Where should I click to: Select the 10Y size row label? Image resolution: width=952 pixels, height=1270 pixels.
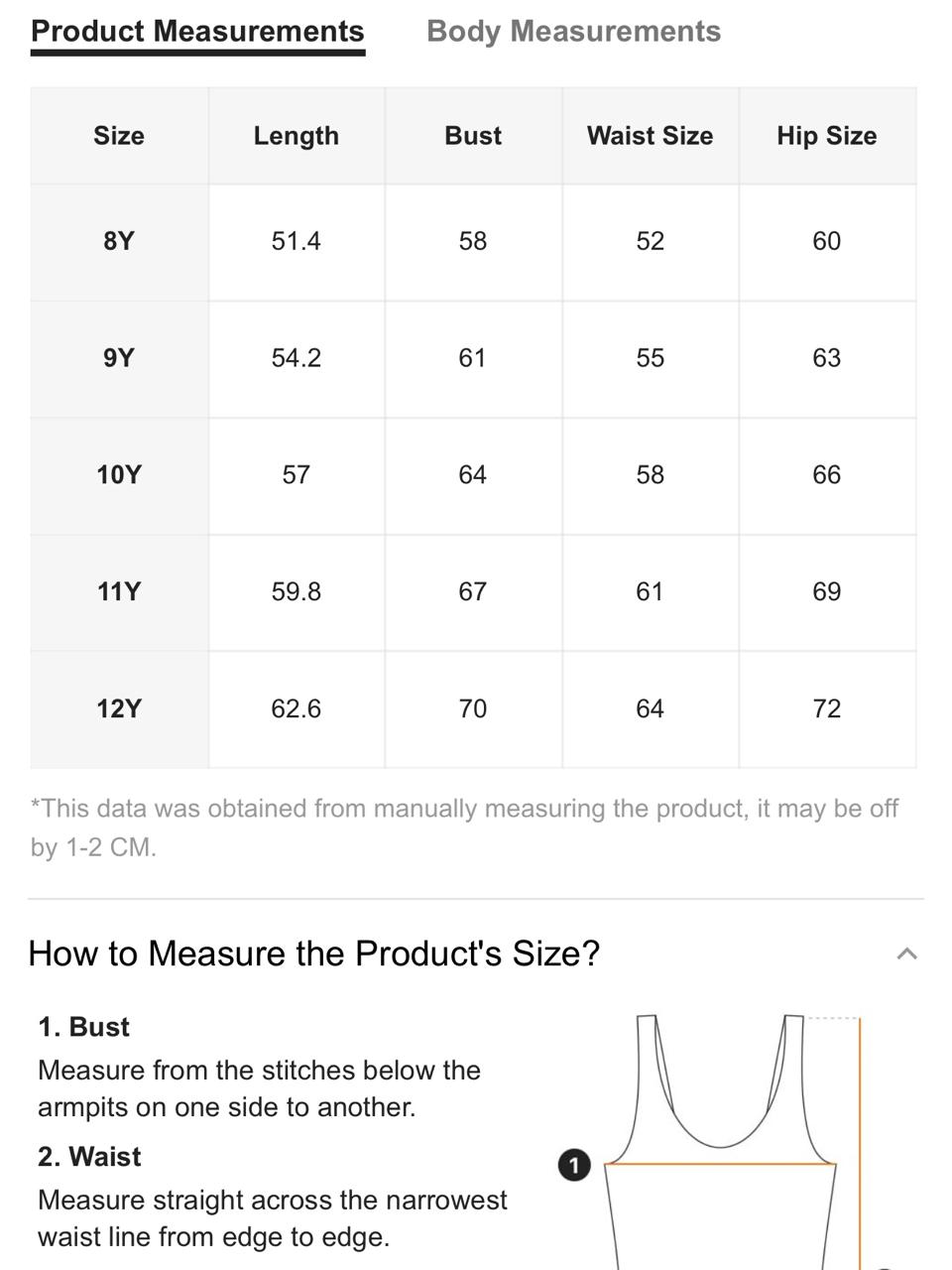click(119, 475)
